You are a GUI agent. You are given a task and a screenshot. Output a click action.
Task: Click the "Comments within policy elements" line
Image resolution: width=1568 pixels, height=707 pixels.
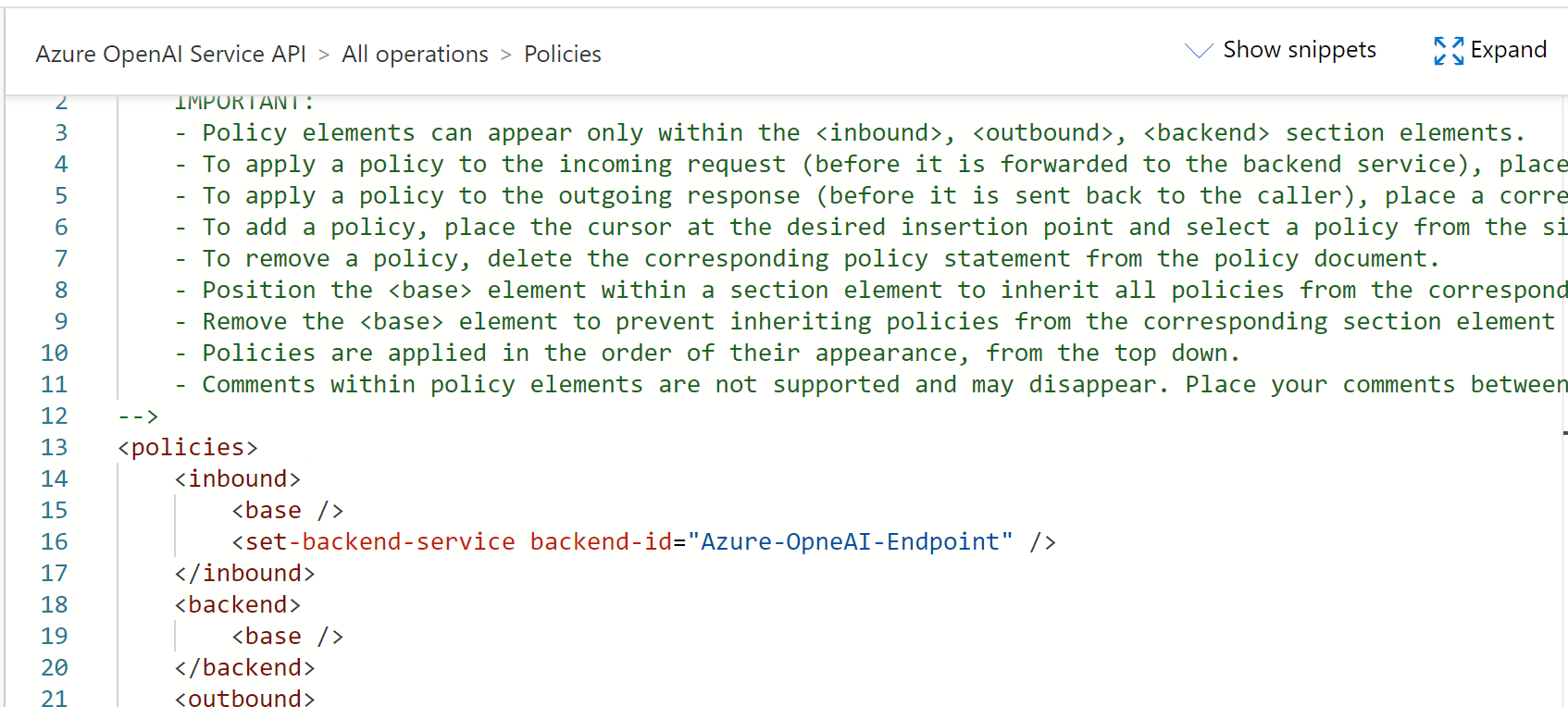point(871,385)
